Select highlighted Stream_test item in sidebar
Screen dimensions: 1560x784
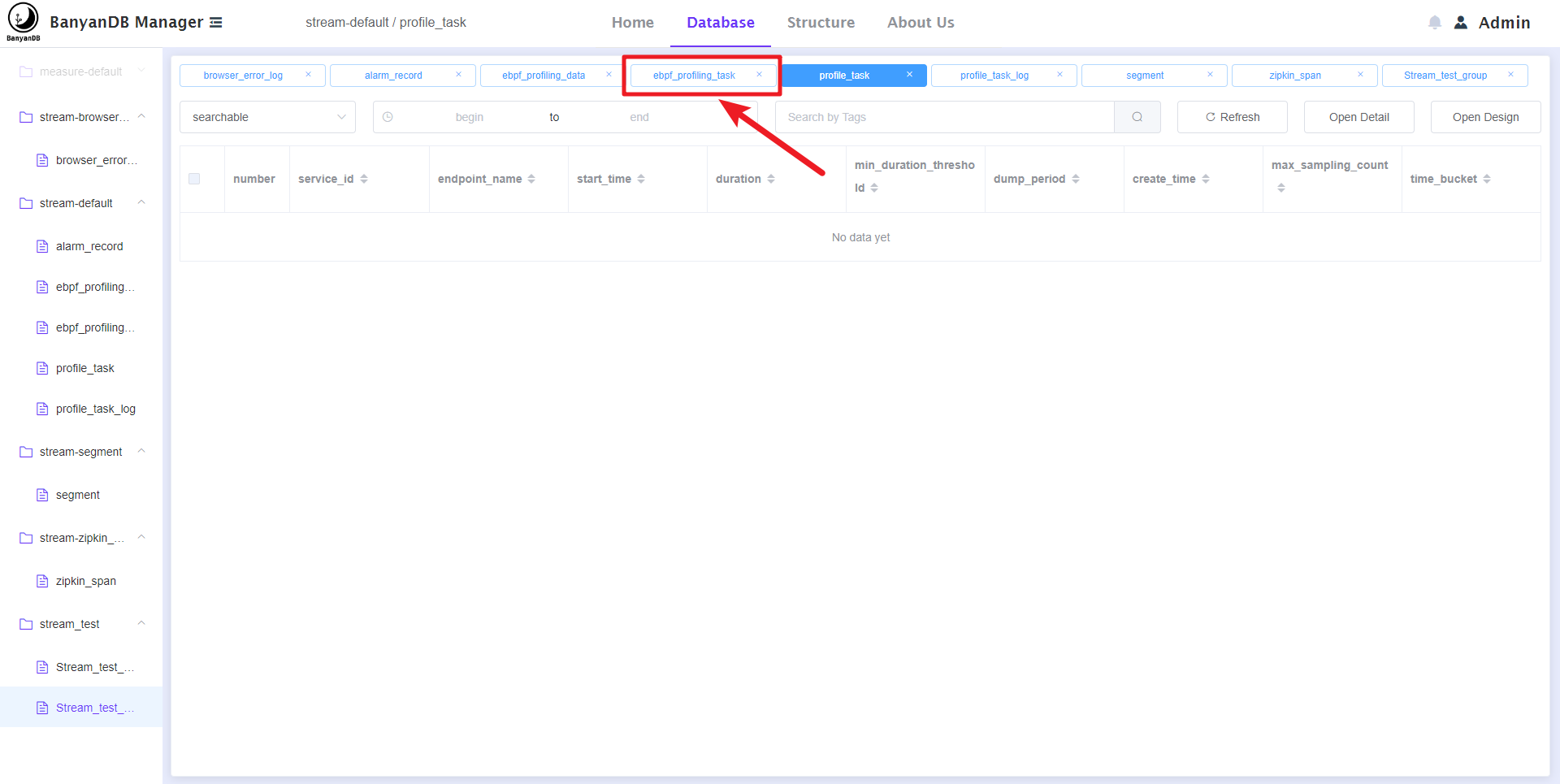(81, 708)
